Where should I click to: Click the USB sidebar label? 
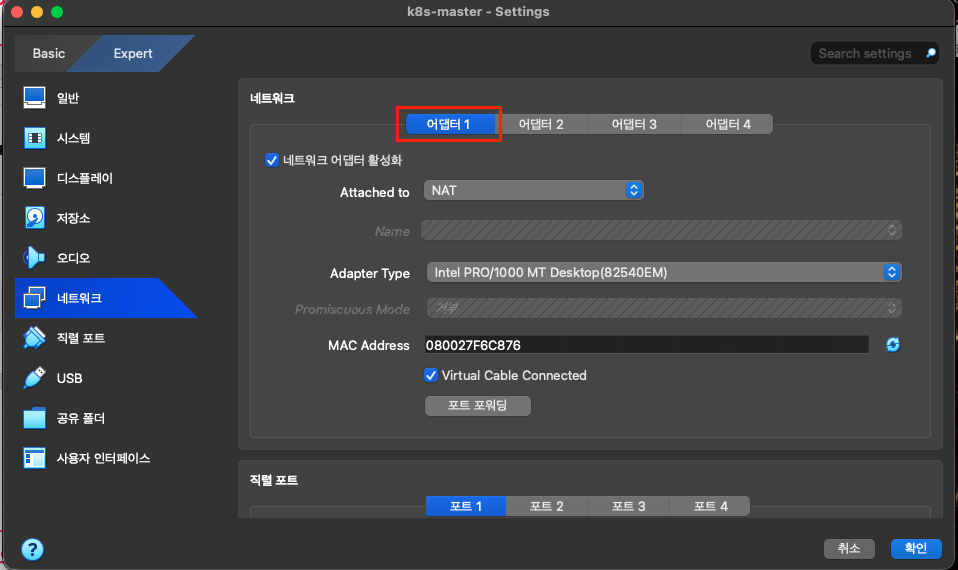pos(69,378)
